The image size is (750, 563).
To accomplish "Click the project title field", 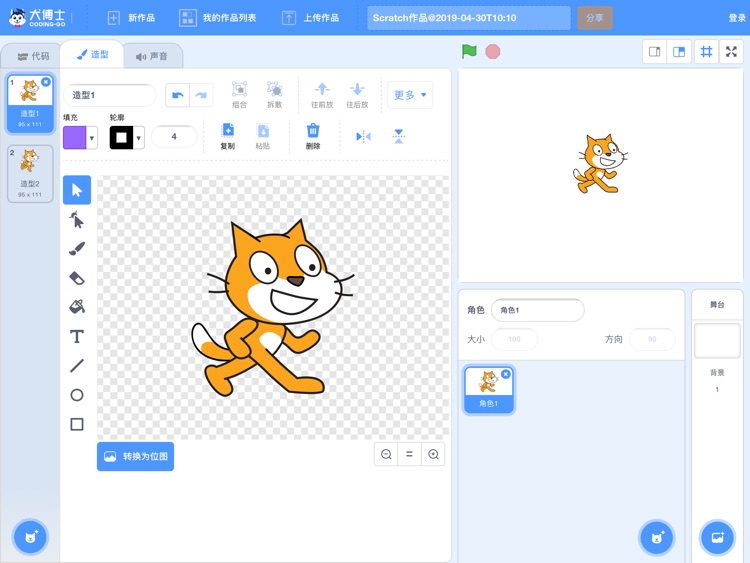I will point(469,18).
